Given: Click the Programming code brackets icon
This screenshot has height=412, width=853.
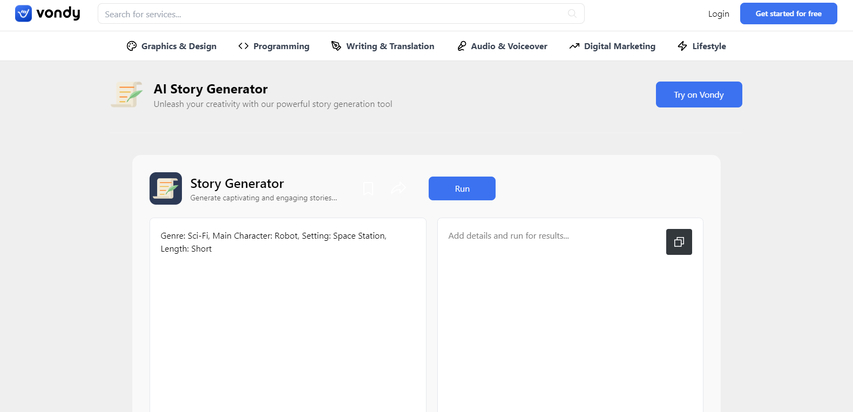Looking at the screenshot, I should [243, 46].
